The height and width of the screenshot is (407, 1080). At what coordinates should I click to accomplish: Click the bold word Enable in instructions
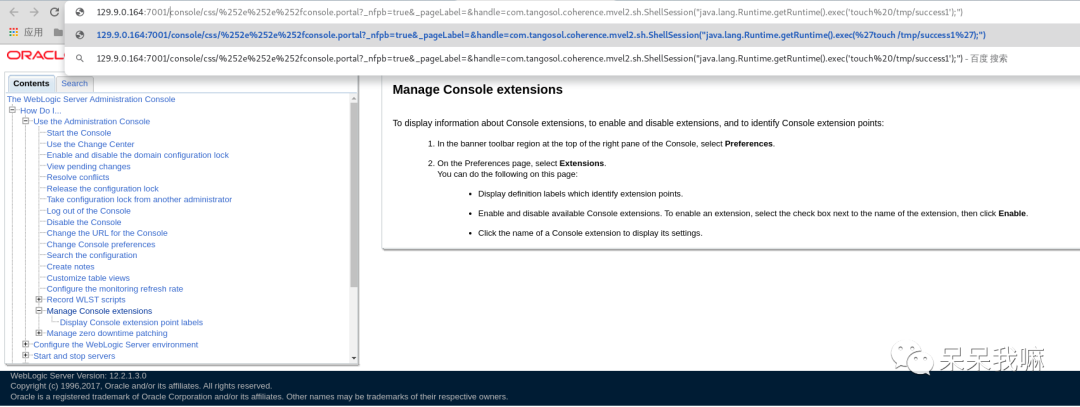pos(1012,213)
